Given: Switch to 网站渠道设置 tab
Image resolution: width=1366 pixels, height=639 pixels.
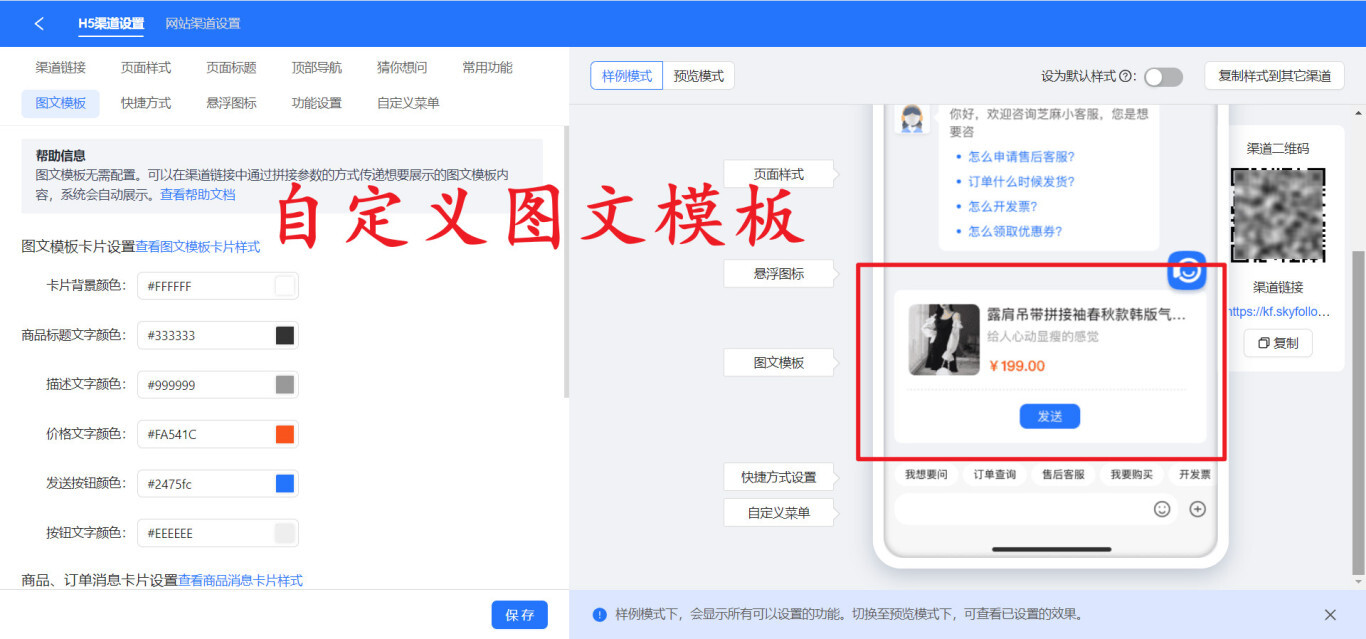Looking at the screenshot, I should click(203, 23).
